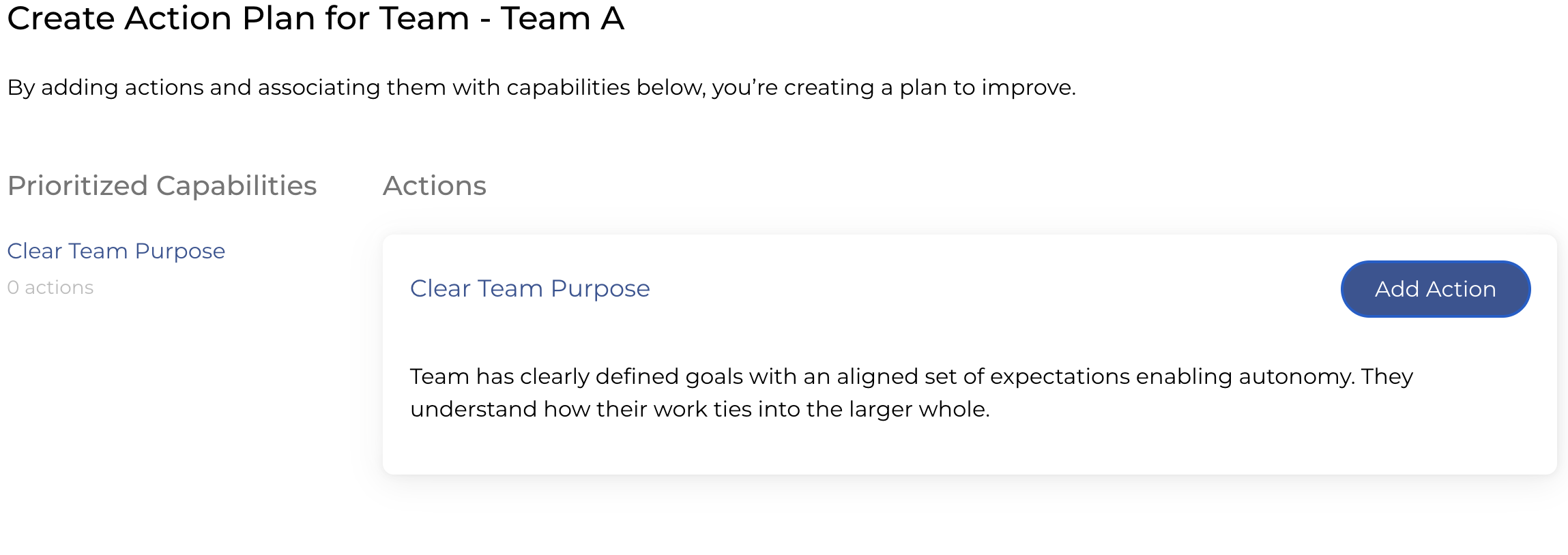Click the "understand how their work ties" line
The height and width of the screenshot is (555, 1568).
coord(699,409)
